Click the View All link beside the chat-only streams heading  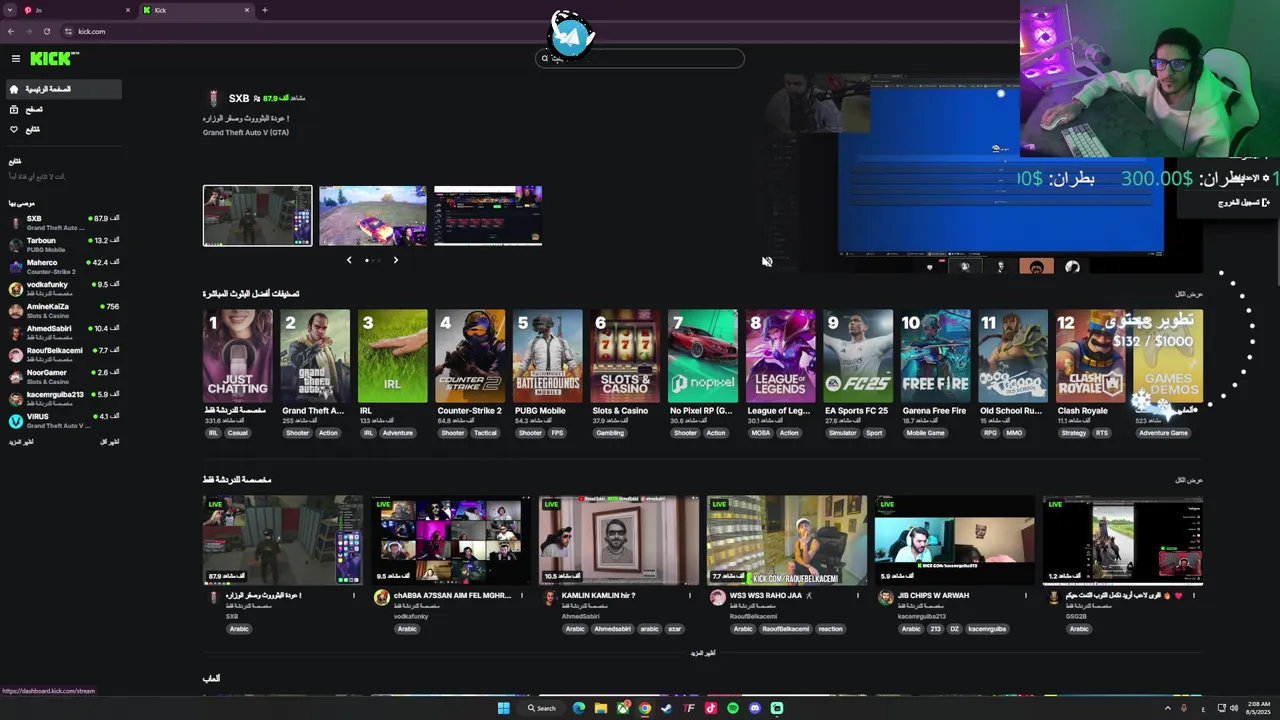click(x=1189, y=480)
